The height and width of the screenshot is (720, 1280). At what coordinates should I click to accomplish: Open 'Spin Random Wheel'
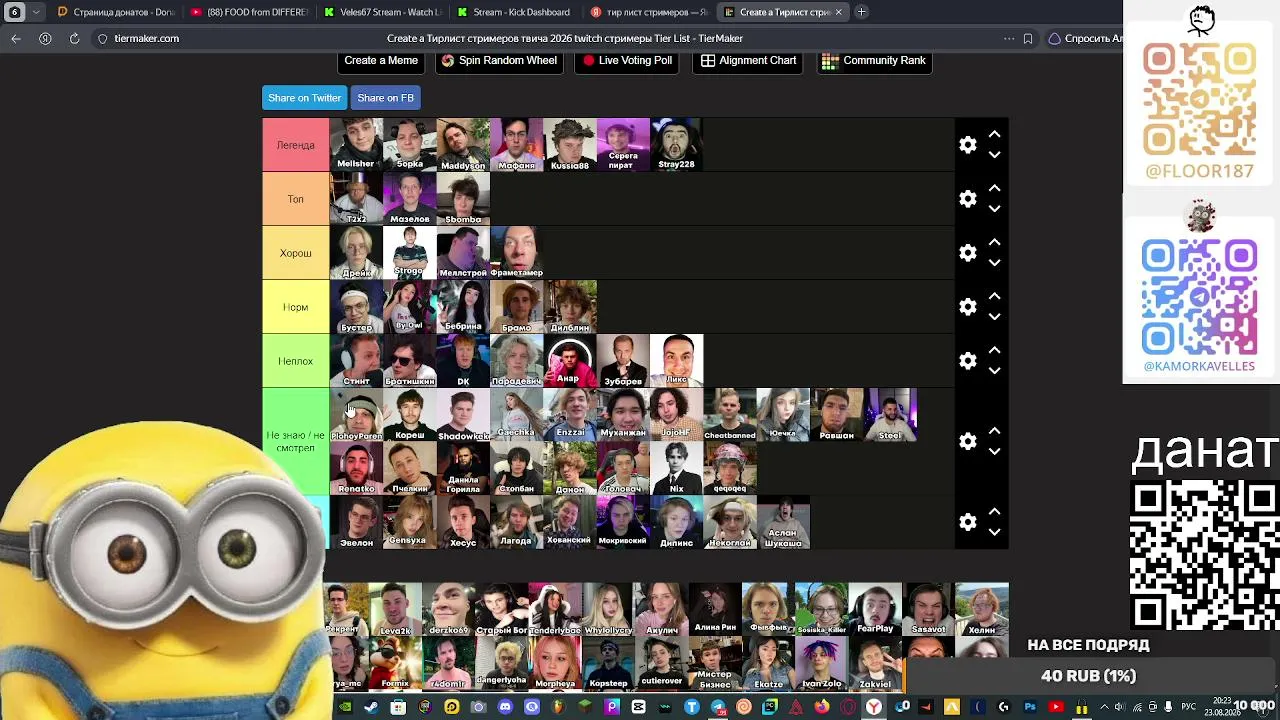point(499,61)
